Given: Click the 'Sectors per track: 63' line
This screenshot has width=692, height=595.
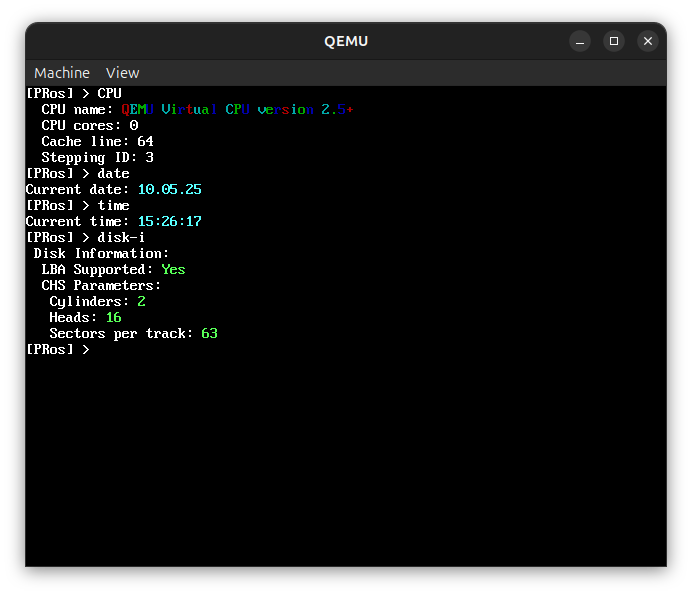Looking at the screenshot, I should pos(134,334).
